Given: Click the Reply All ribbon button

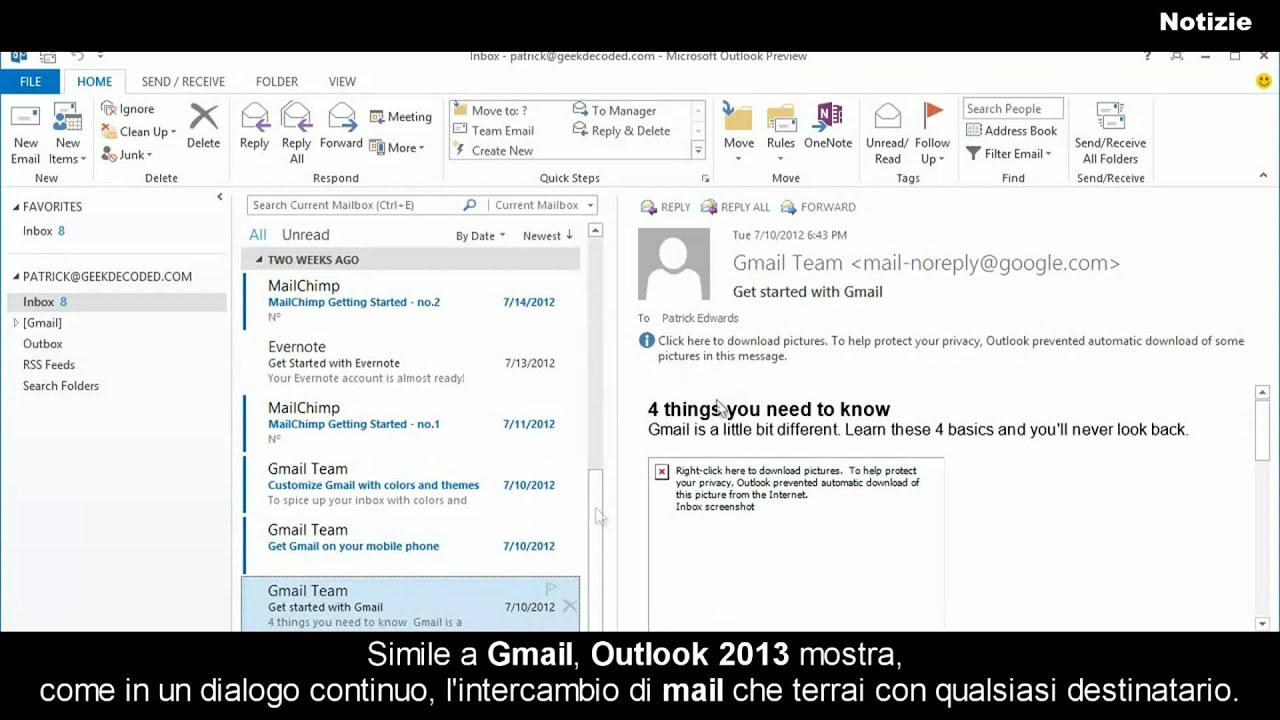Looking at the screenshot, I should click(297, 134).
